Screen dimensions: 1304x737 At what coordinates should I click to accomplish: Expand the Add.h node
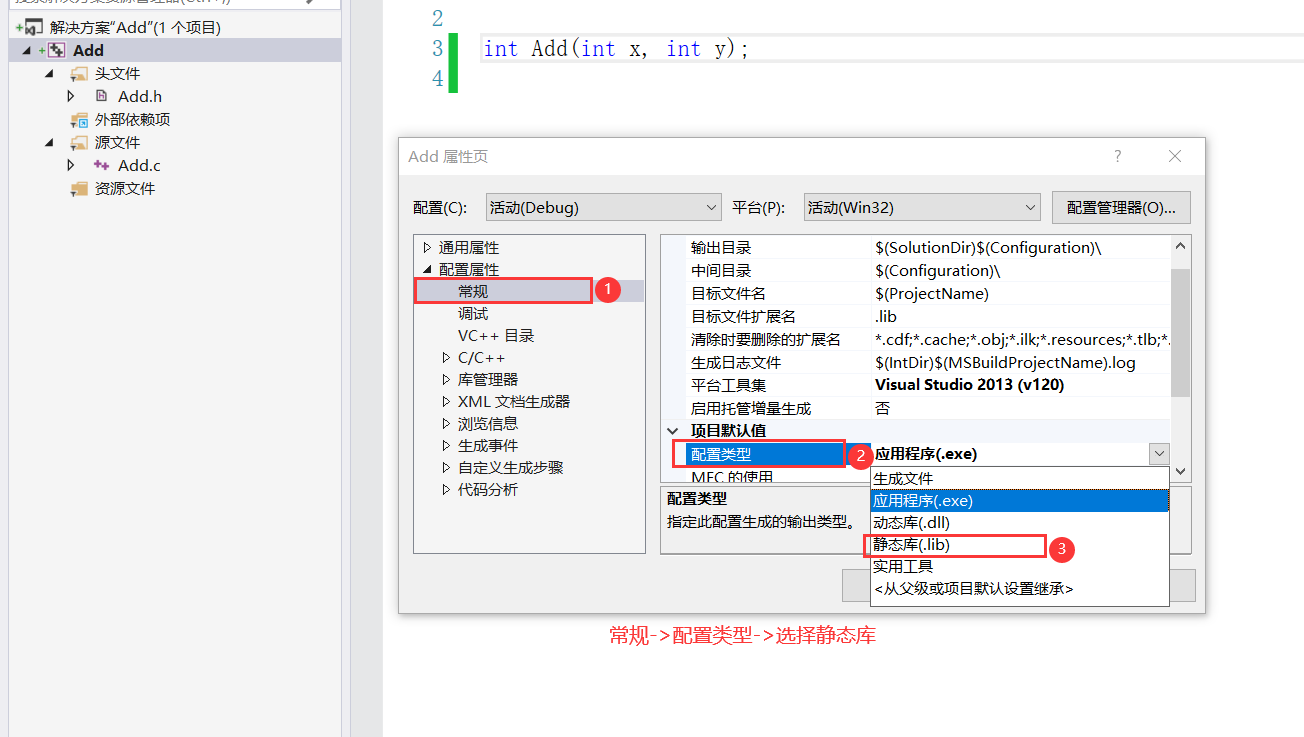71,96
